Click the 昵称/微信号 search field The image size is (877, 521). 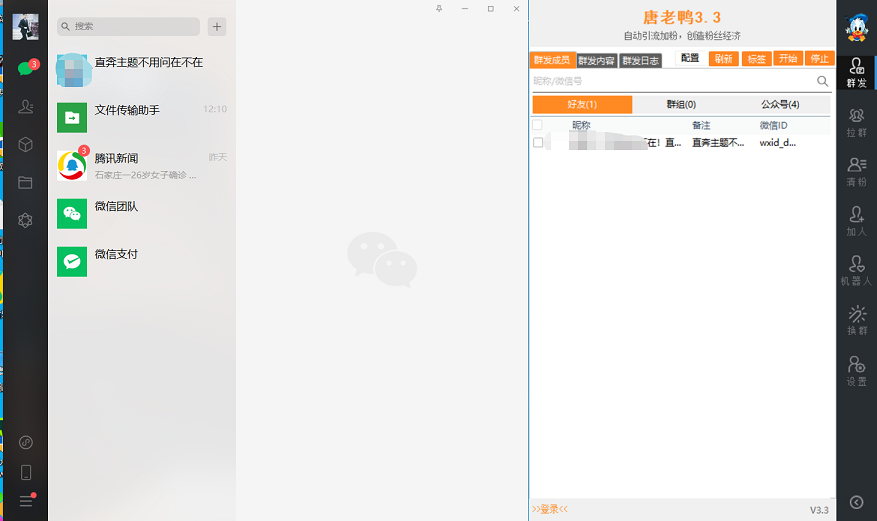tap(673, 81)
